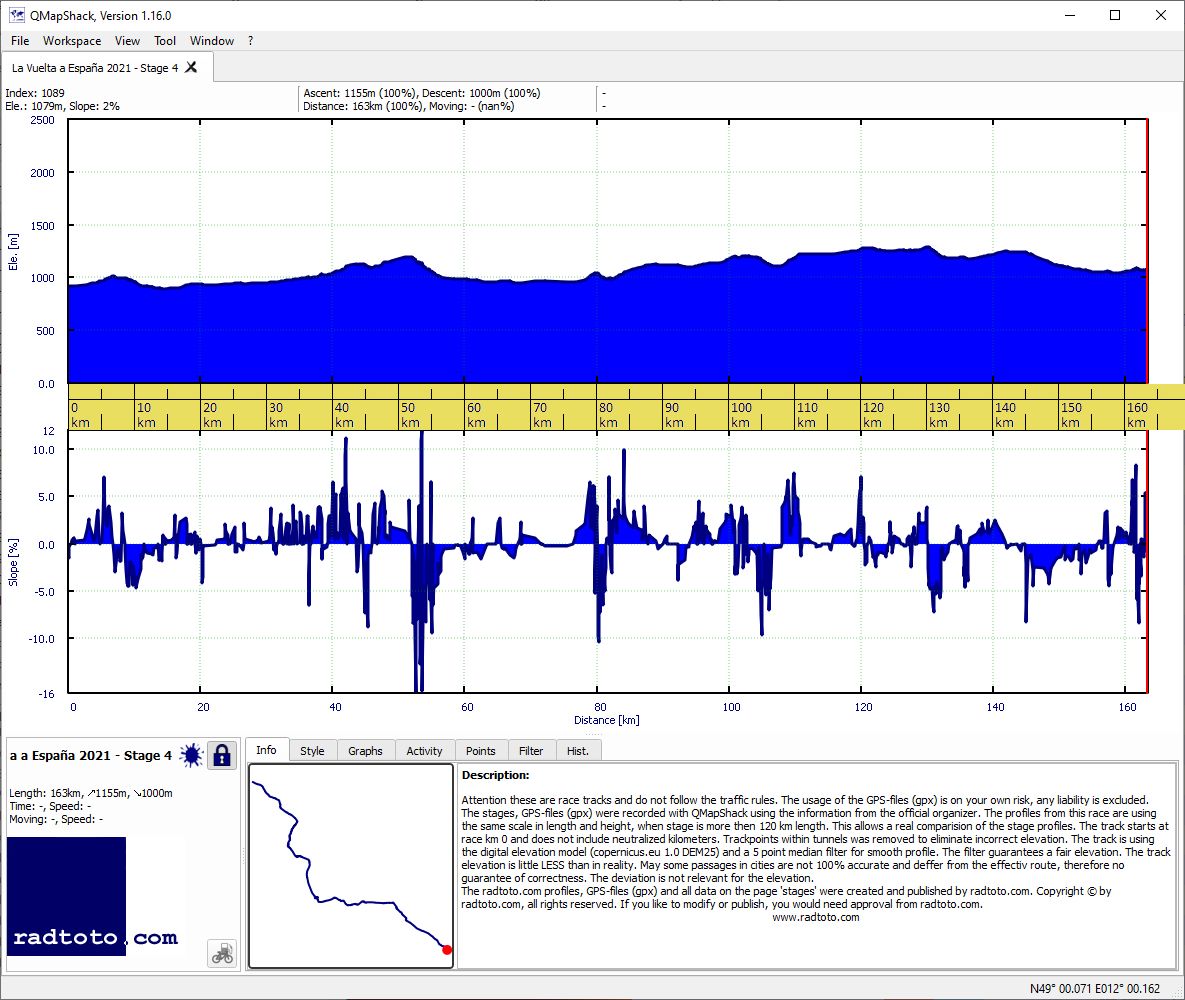Screen dimensions: 1185x1000
Task: Open the File menu
Action: click(20, 41)
